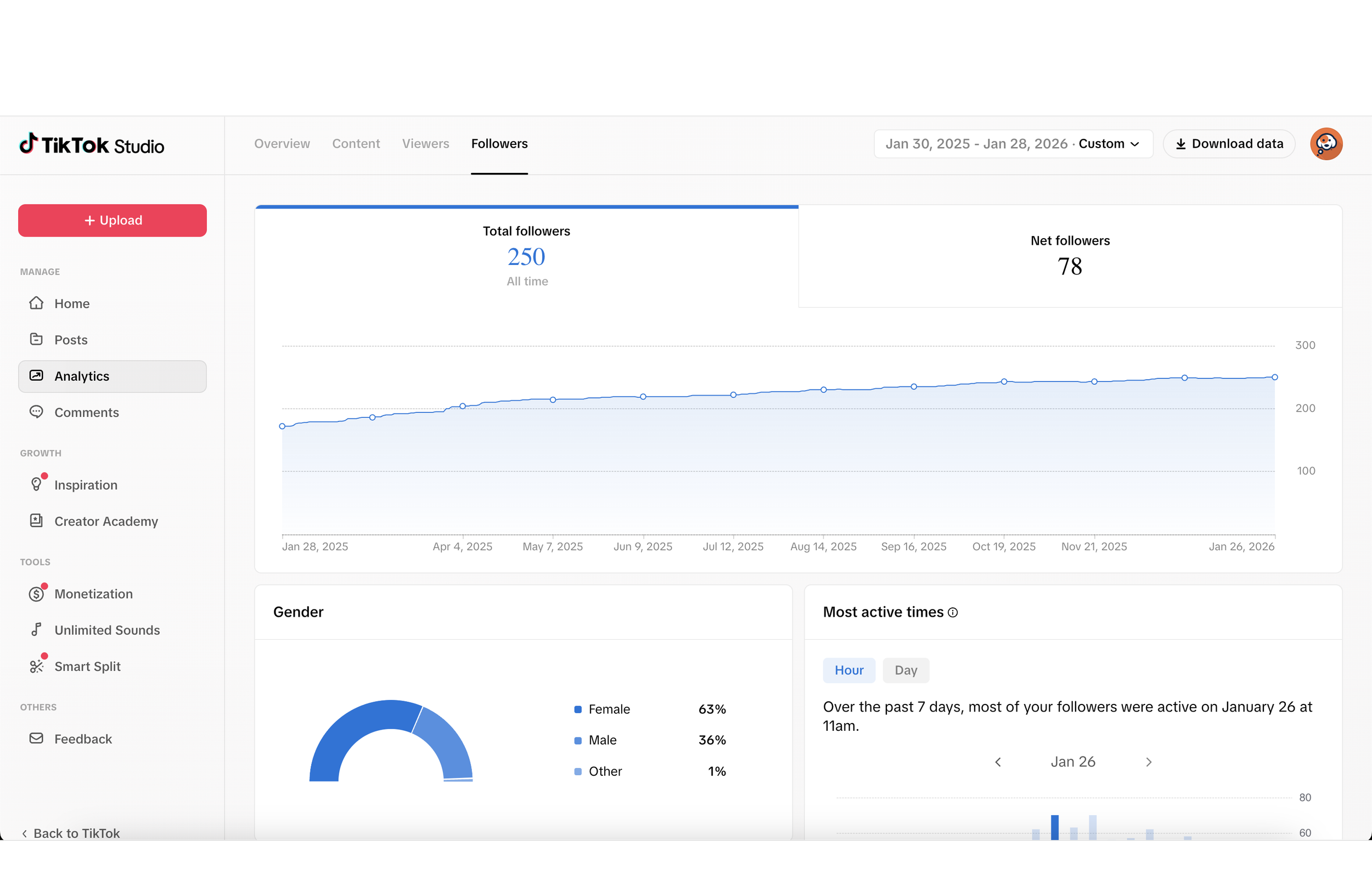Switch active times view to Hour
The image size is (1372, 891).
point(848,670)
